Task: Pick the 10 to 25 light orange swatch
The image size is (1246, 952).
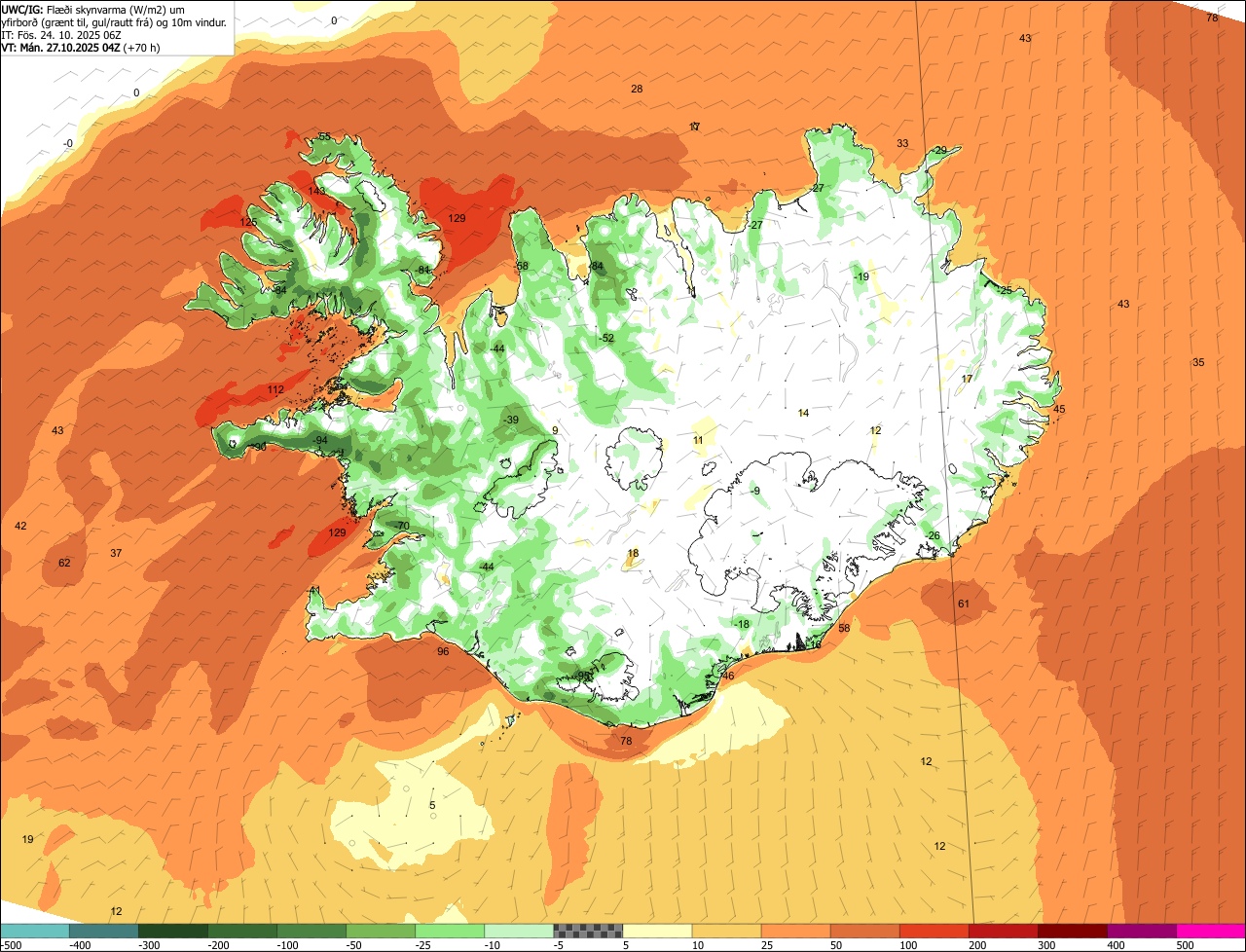Action: (x=726, y=931)
